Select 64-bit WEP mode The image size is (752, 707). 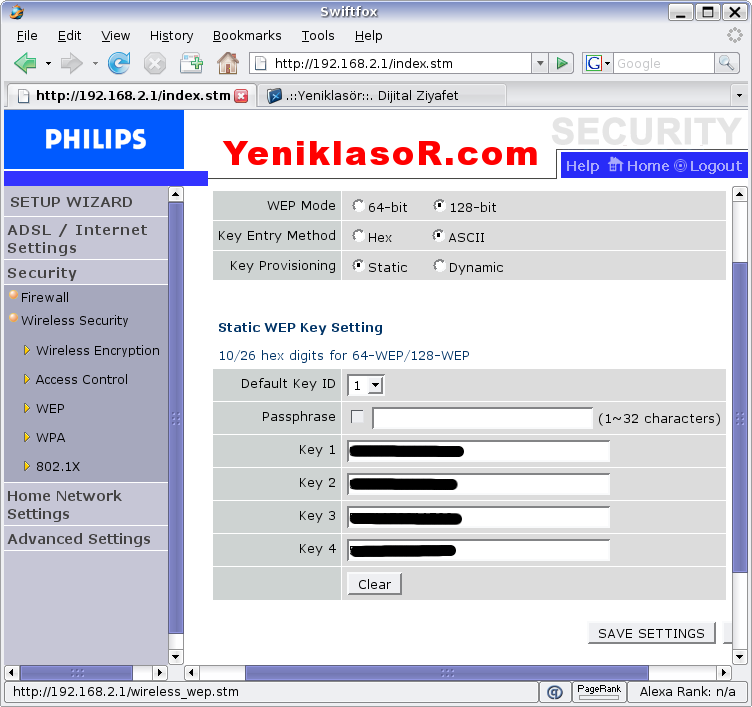click(x=359, y=206)
